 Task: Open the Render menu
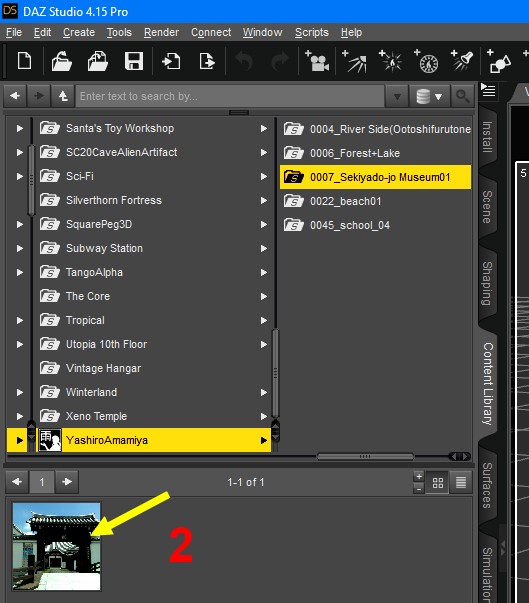pos(161,32)
